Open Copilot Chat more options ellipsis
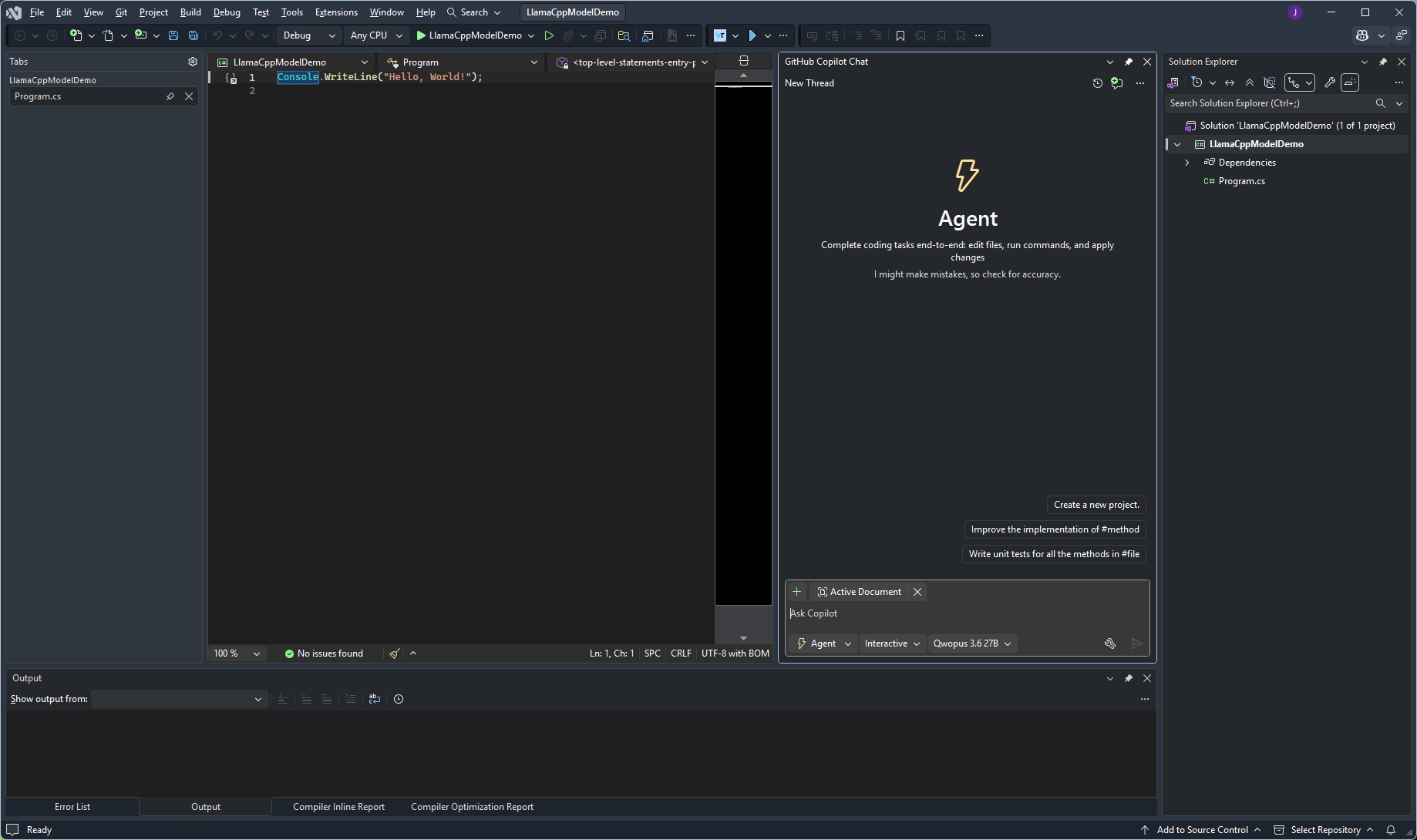 pos(1140,83)
